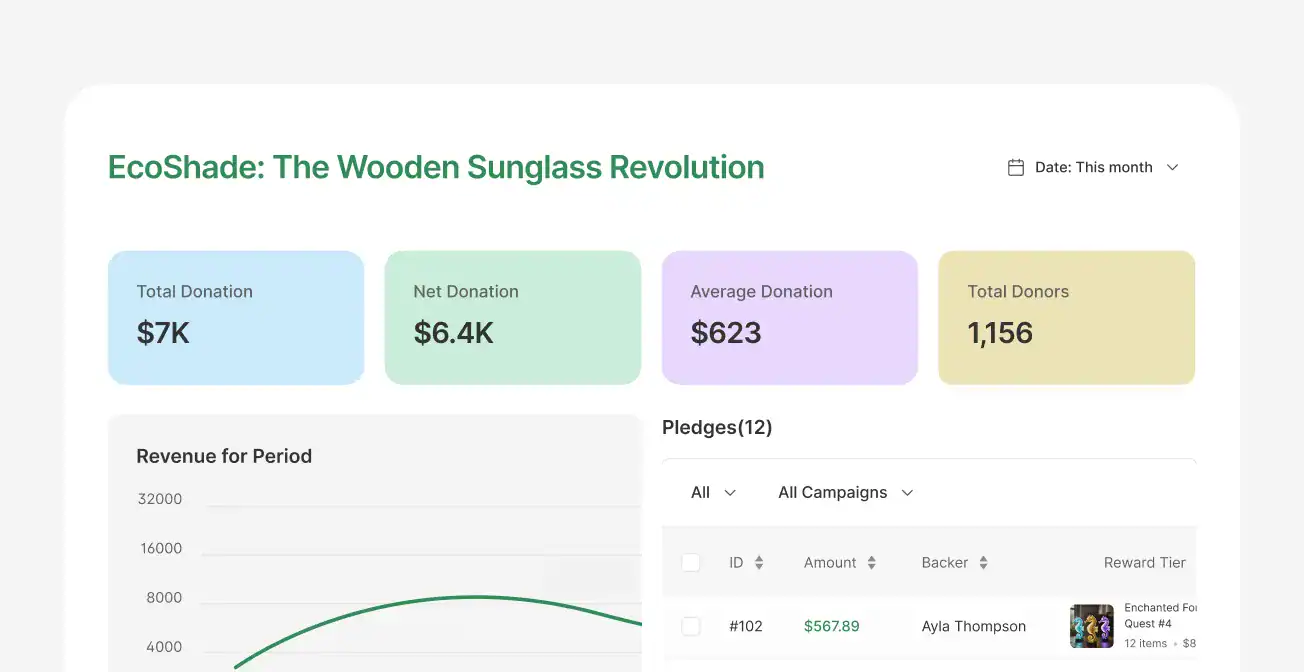Click pledge ID #102
Image resolution: width=1304 pixels, height=672 pixels.
(x=745, y=627)
